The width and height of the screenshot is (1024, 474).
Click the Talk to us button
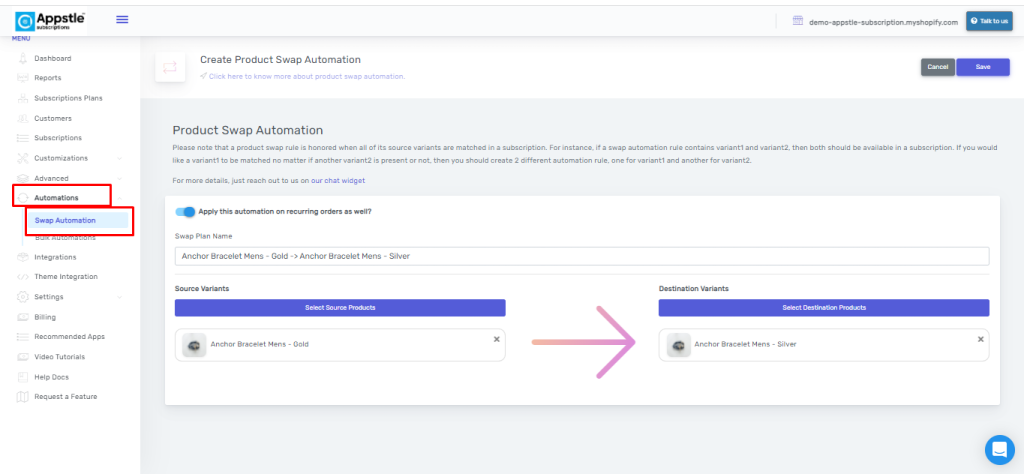click(989, 22)
